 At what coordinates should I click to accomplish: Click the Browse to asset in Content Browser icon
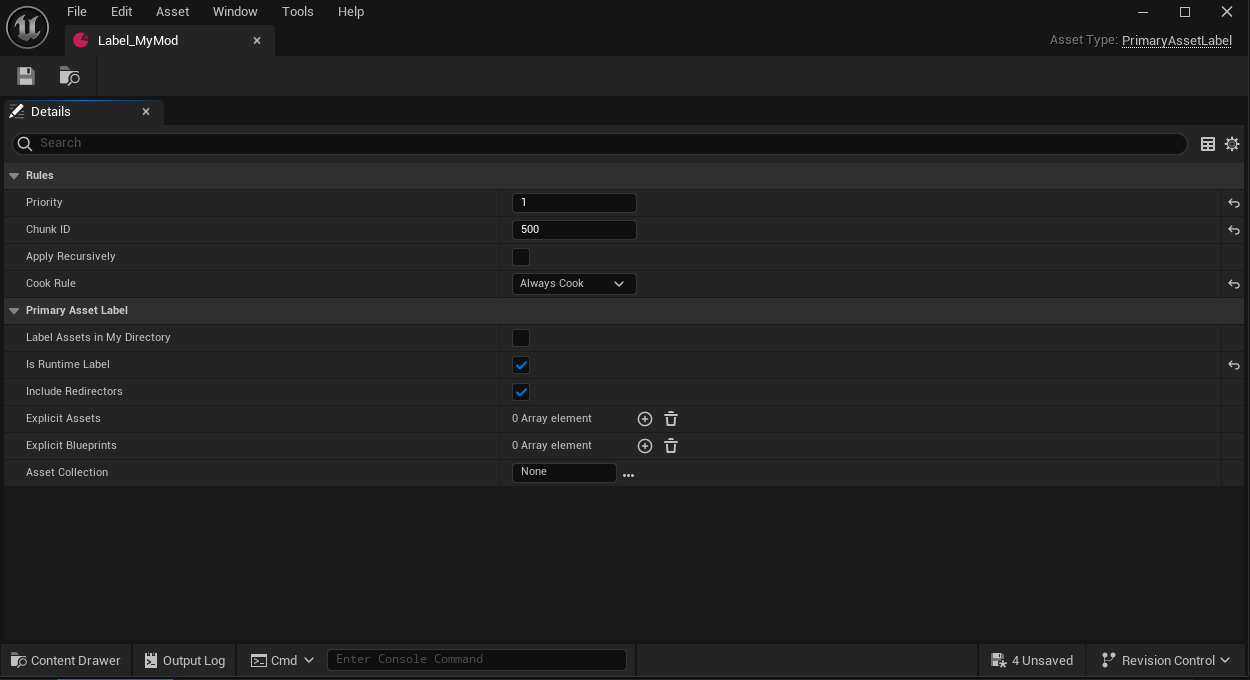click(x=69, y=76)
